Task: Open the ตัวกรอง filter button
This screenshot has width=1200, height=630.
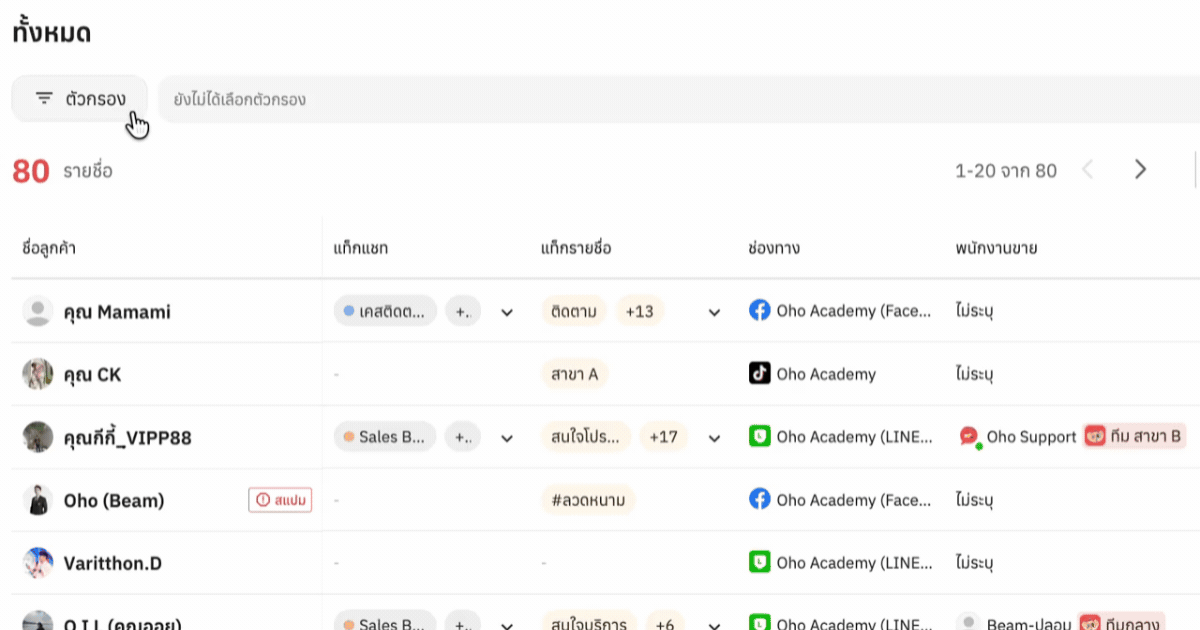Action: click(80, 99)
